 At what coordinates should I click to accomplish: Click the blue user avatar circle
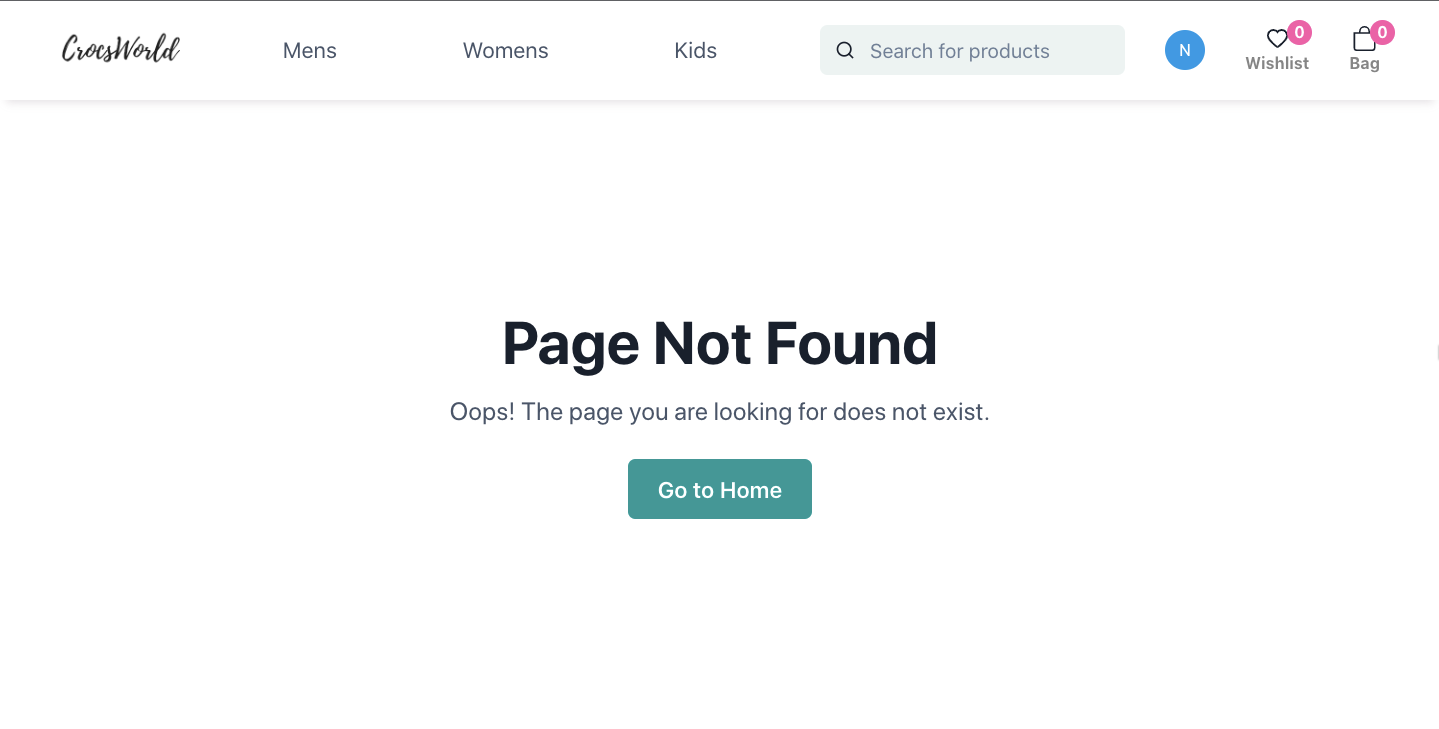[x=1184, y=49]
